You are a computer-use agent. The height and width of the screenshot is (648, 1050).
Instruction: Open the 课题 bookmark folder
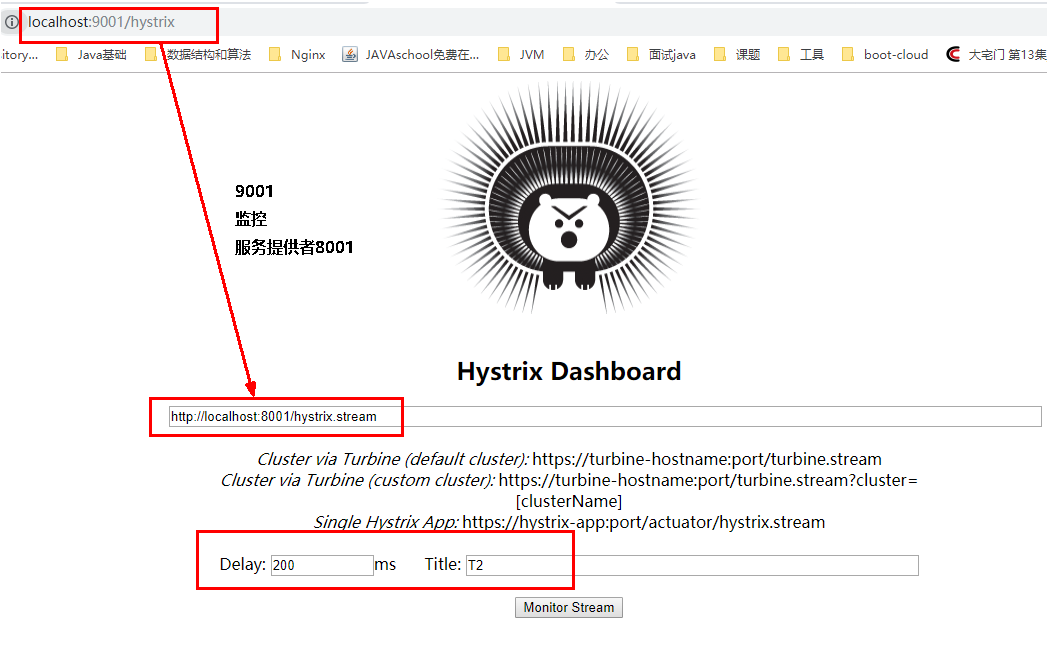pyautogui.click(x=737, y=54)
